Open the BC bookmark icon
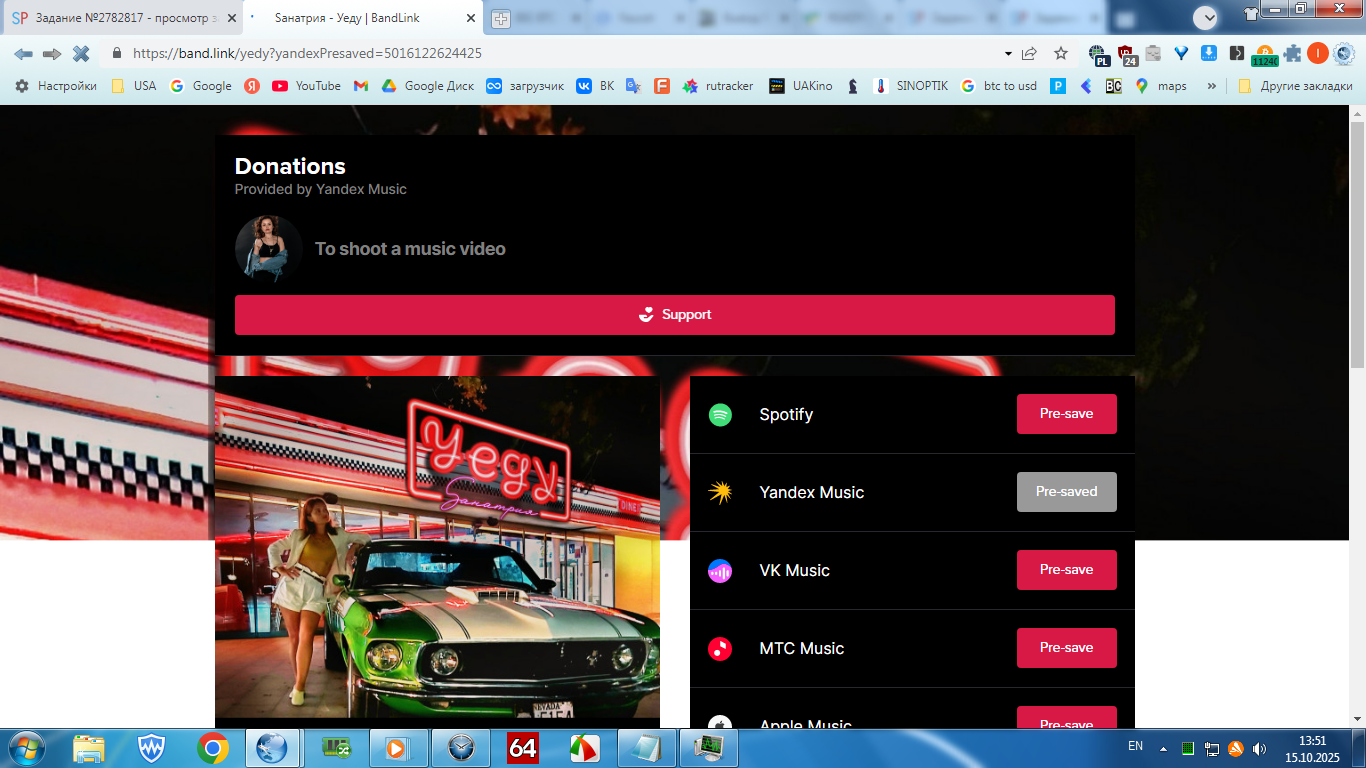Image resolution: width=1366 pixels, height=768 pixels. click(1113, 86)
